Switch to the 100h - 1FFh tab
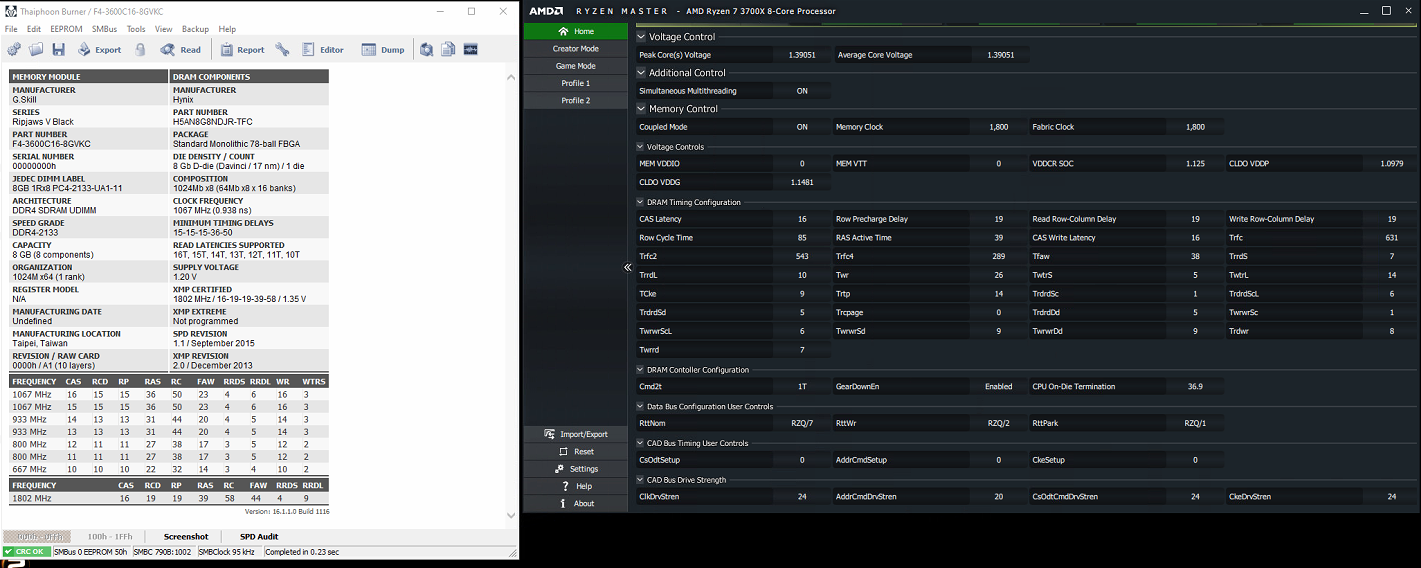Image resolution: width=1421 pixels, height=568 pixels. tap(110, 537)
